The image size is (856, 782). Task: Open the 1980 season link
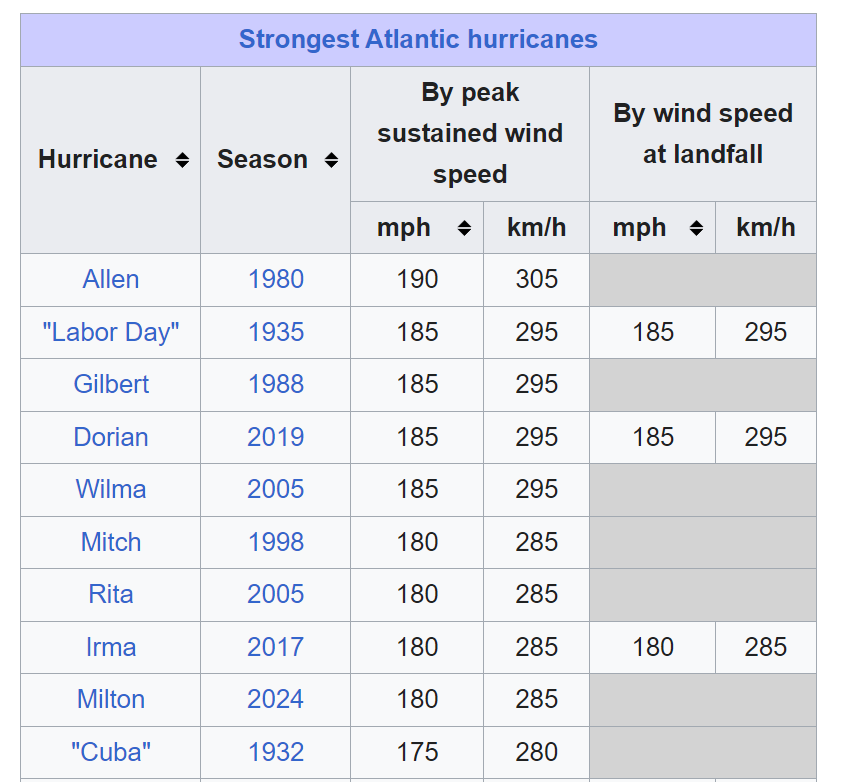click(276, 279)
